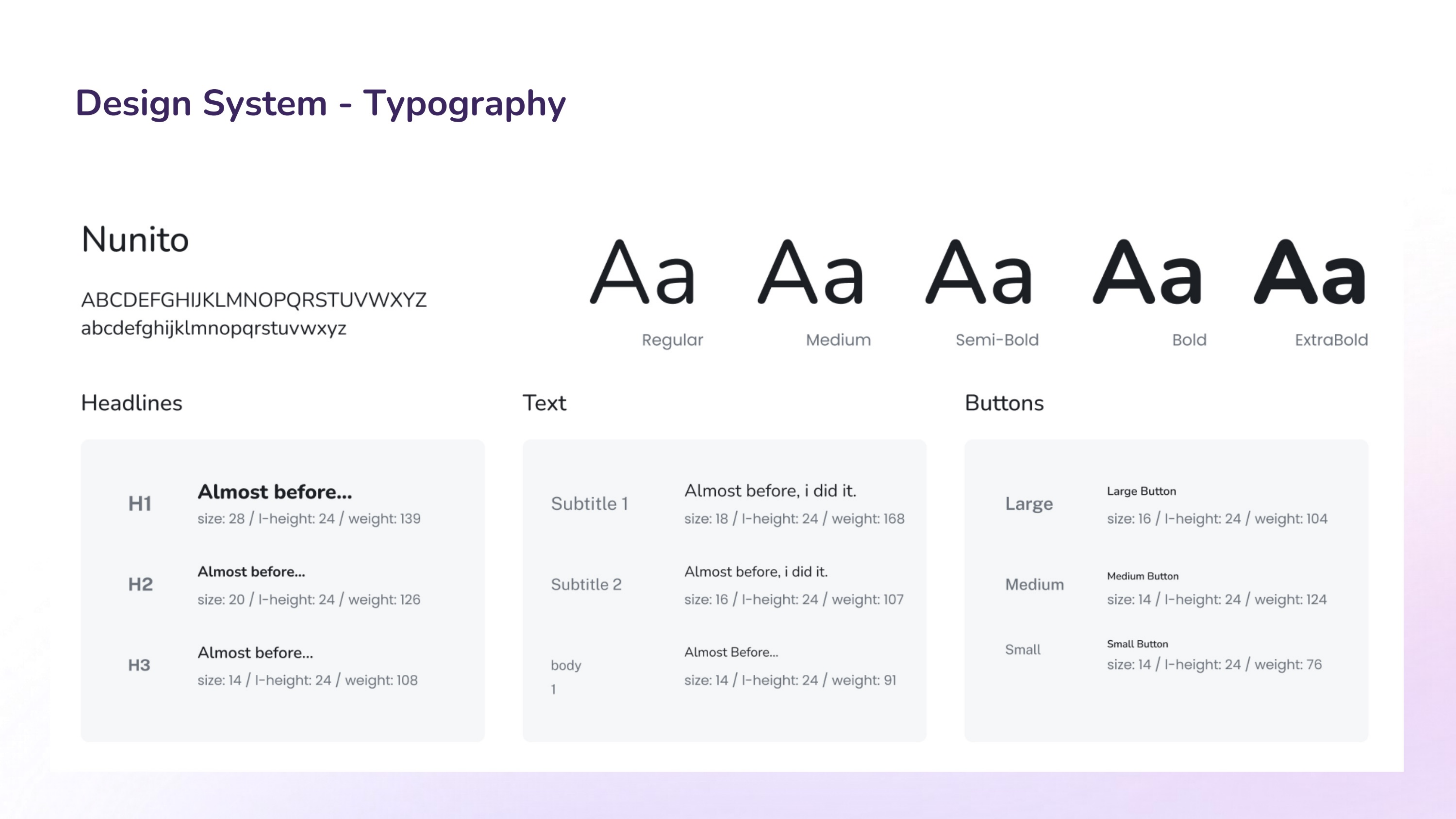Click 'size: 28 / l-height: 24 / weight: 139'
This screenshot has width=1456, height=819.
click(x=309, y=519)
